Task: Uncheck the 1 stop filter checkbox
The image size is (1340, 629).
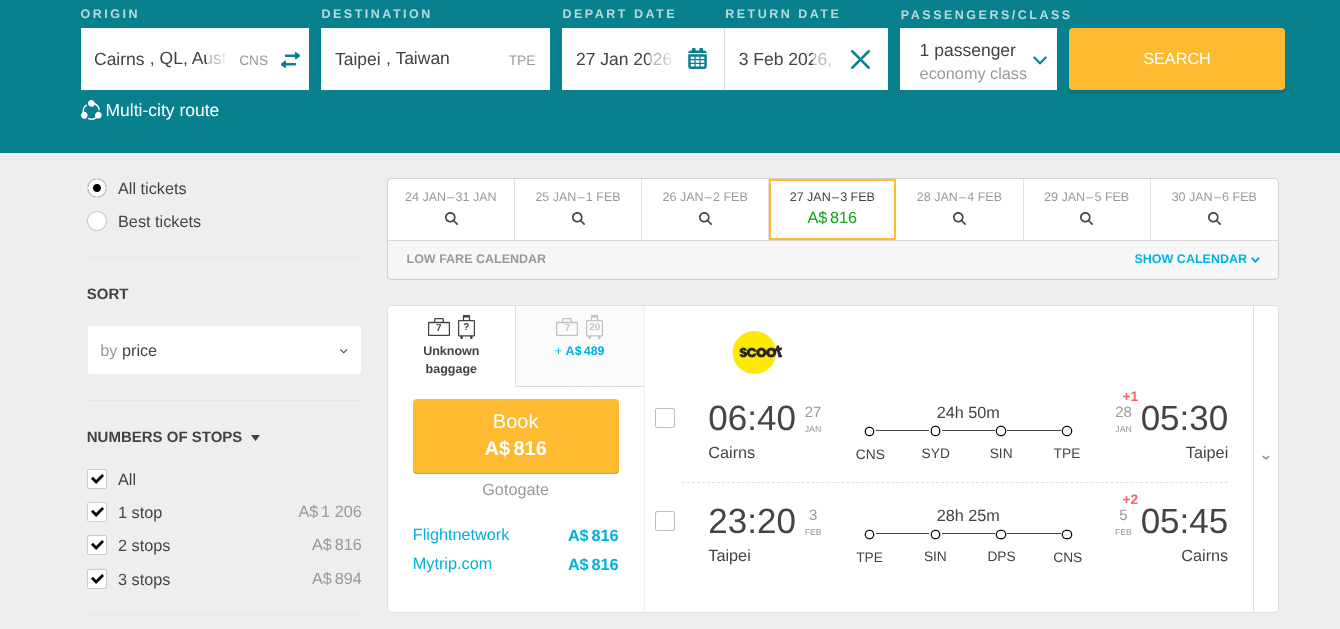Action: pos(97,512)
